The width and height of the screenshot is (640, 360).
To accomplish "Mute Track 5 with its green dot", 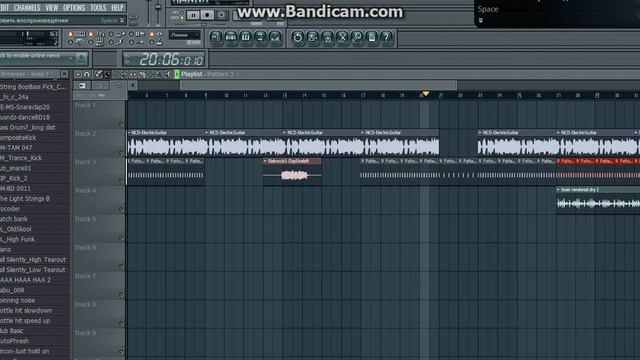I will pos(121,238).
